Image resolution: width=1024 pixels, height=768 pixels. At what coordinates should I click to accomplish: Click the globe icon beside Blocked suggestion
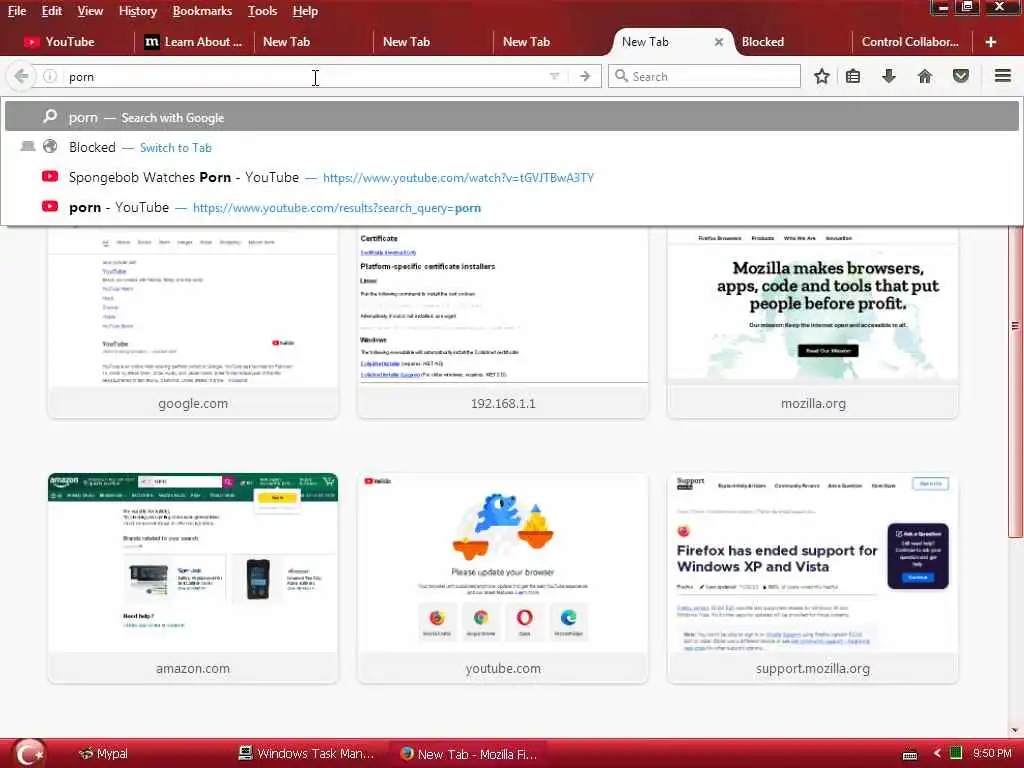coord(50,147)
